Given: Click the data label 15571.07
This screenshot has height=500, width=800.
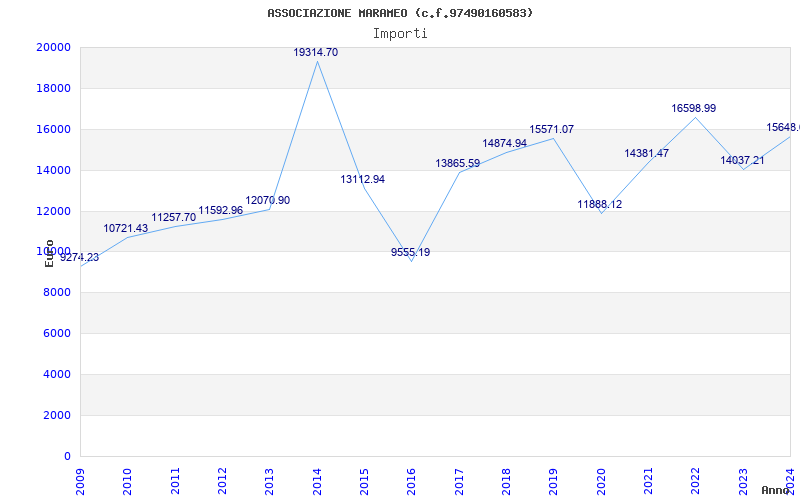Looking at the screenshot, I should (551, 130).
